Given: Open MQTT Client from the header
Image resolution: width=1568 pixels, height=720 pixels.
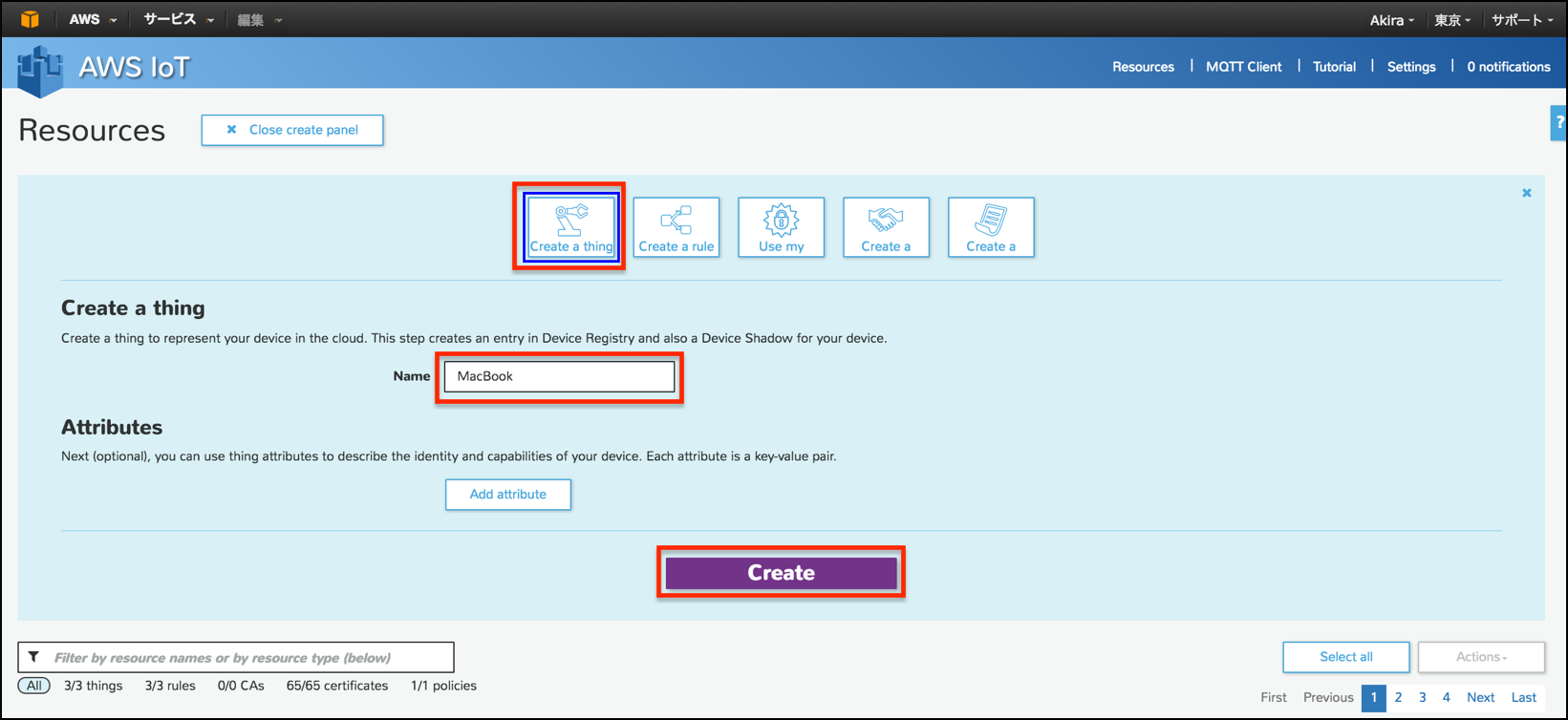Looking at the screenshot, I should pyautogui.click(x=1244, y=67).
